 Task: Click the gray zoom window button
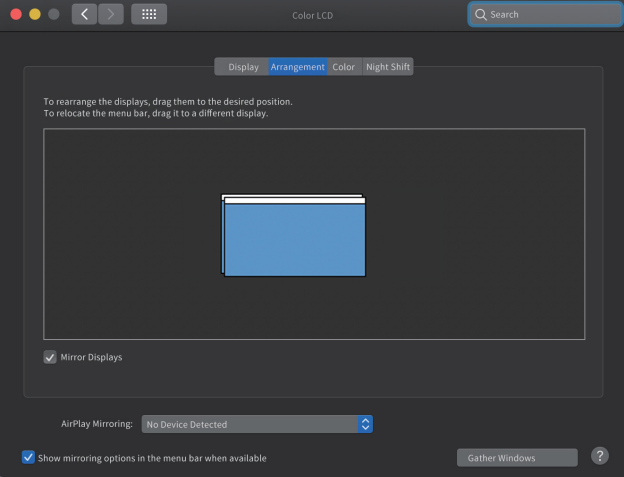coord(54,15)
